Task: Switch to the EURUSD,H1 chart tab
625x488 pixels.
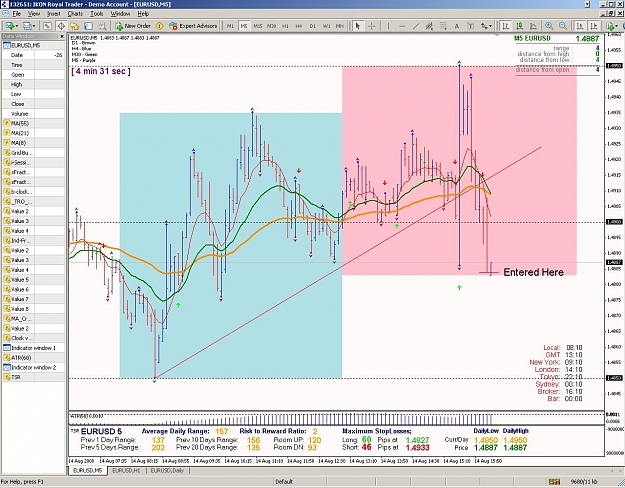Action: (x=126, y=471)
